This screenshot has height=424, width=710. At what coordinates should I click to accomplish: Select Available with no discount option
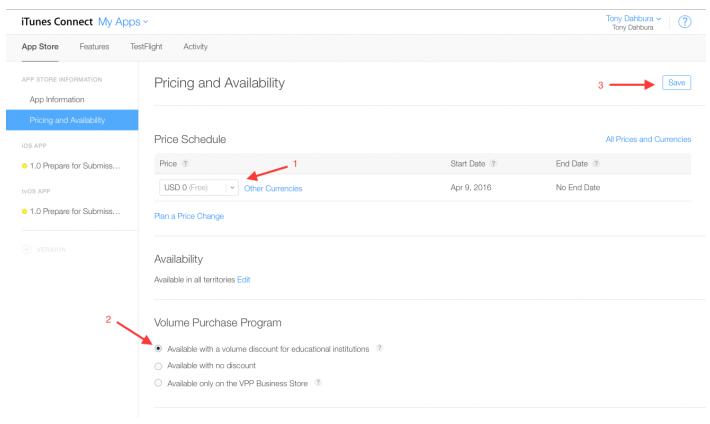point(158,366)
